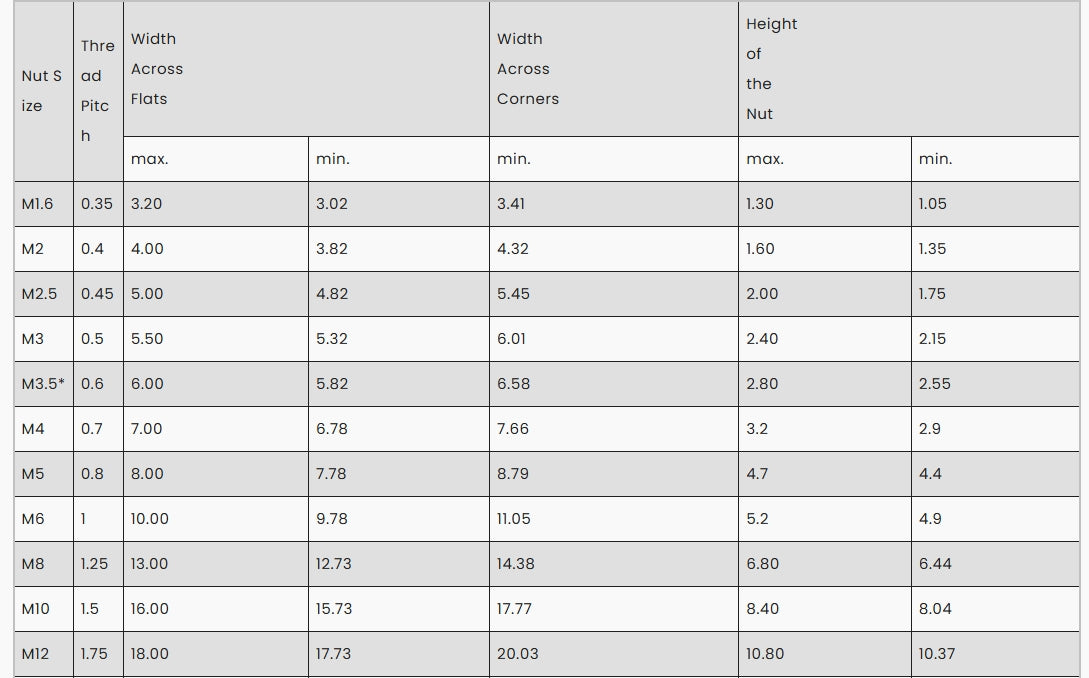
Task: Click the Nut Size column header
Action: [42, 91]
